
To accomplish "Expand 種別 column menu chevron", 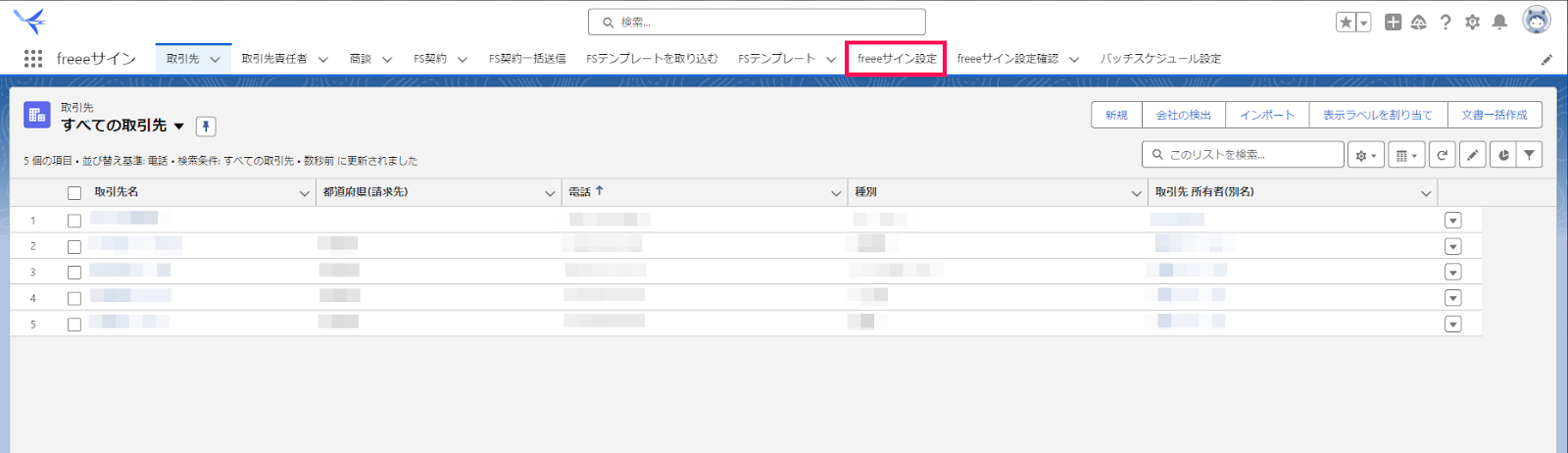I will pyautogui.click(x=1137, y=193).
